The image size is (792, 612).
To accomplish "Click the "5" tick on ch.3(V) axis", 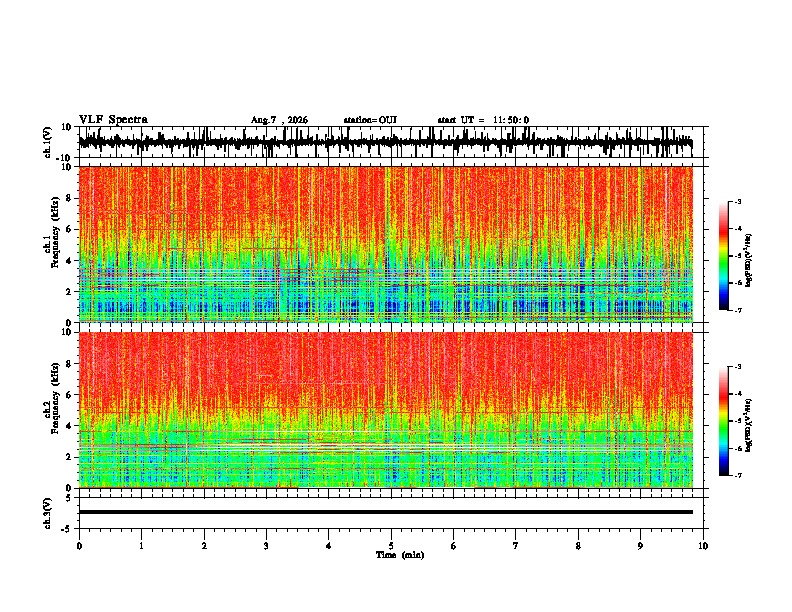I will 69,498.
